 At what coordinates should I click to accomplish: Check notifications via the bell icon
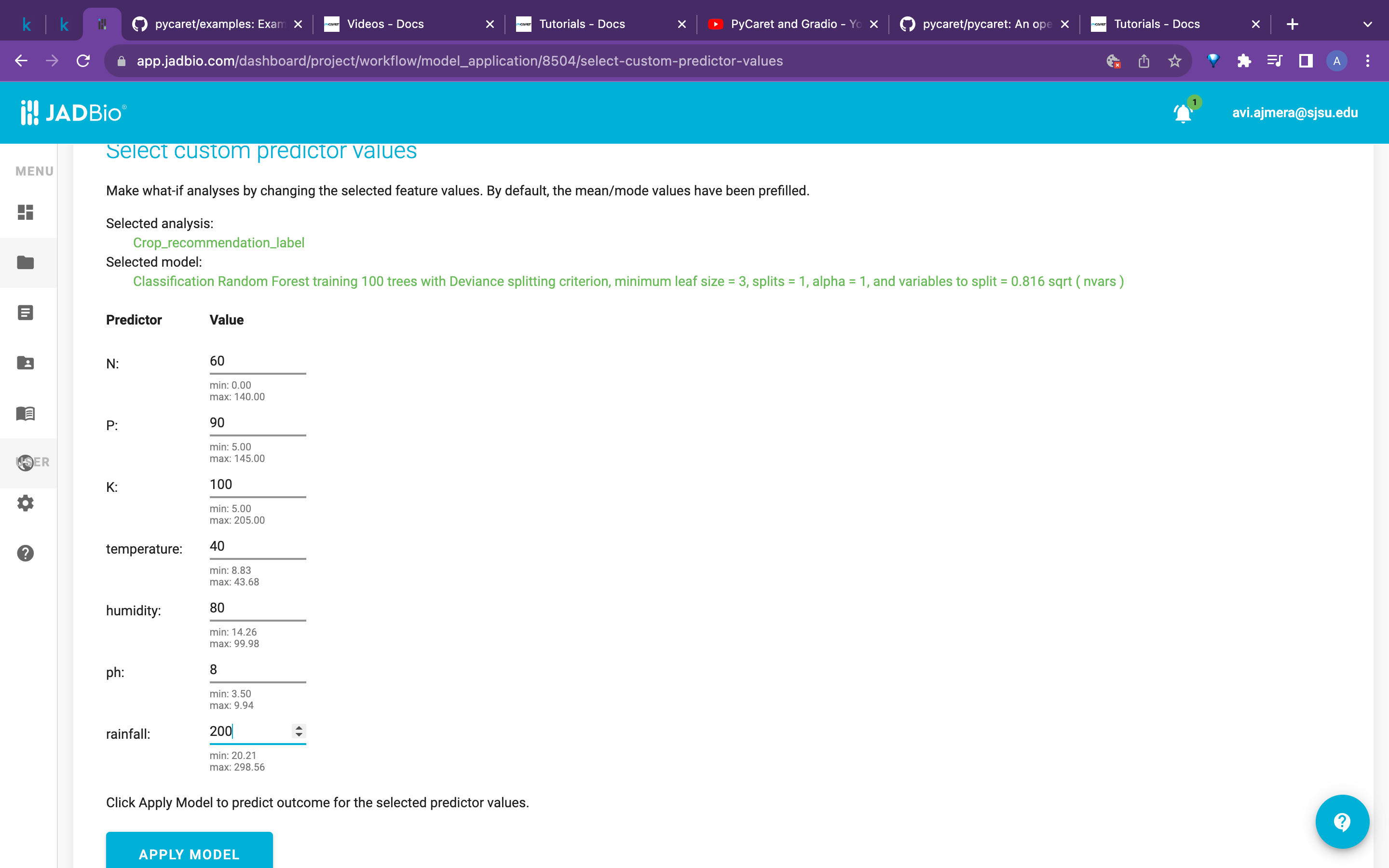(x=1182, y=113)
